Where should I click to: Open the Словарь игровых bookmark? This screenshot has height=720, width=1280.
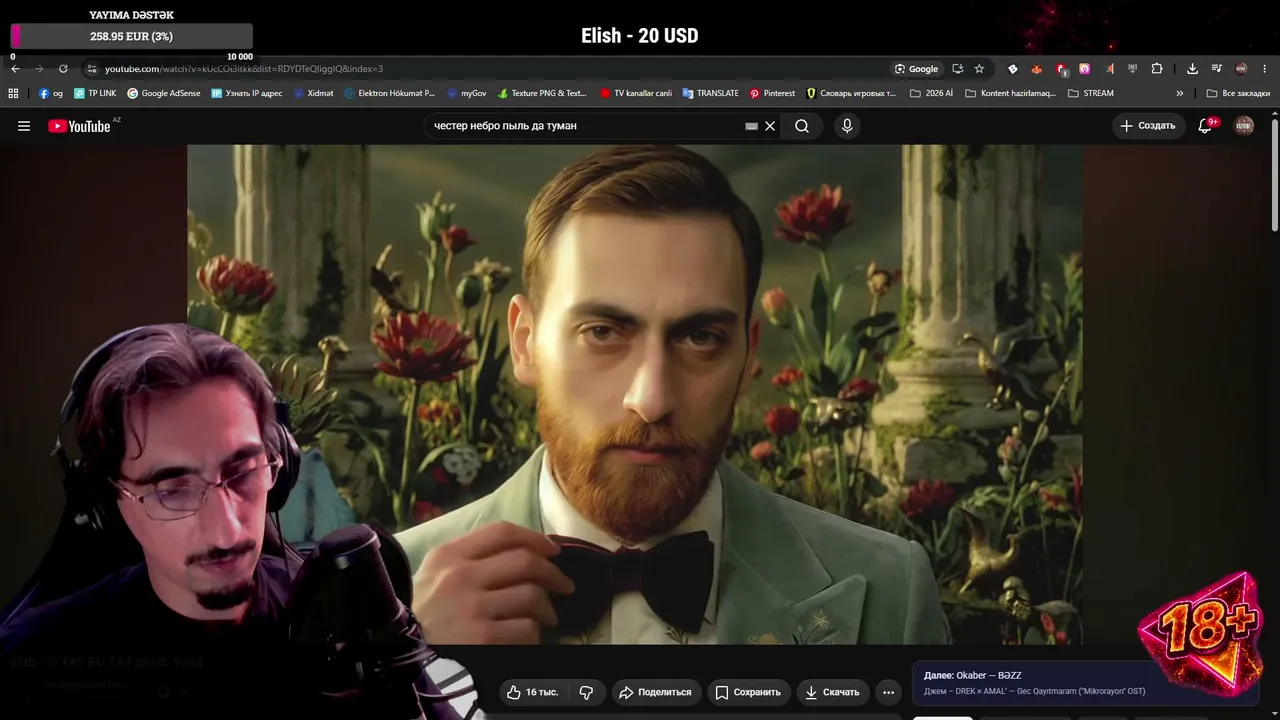coord(851,93)
